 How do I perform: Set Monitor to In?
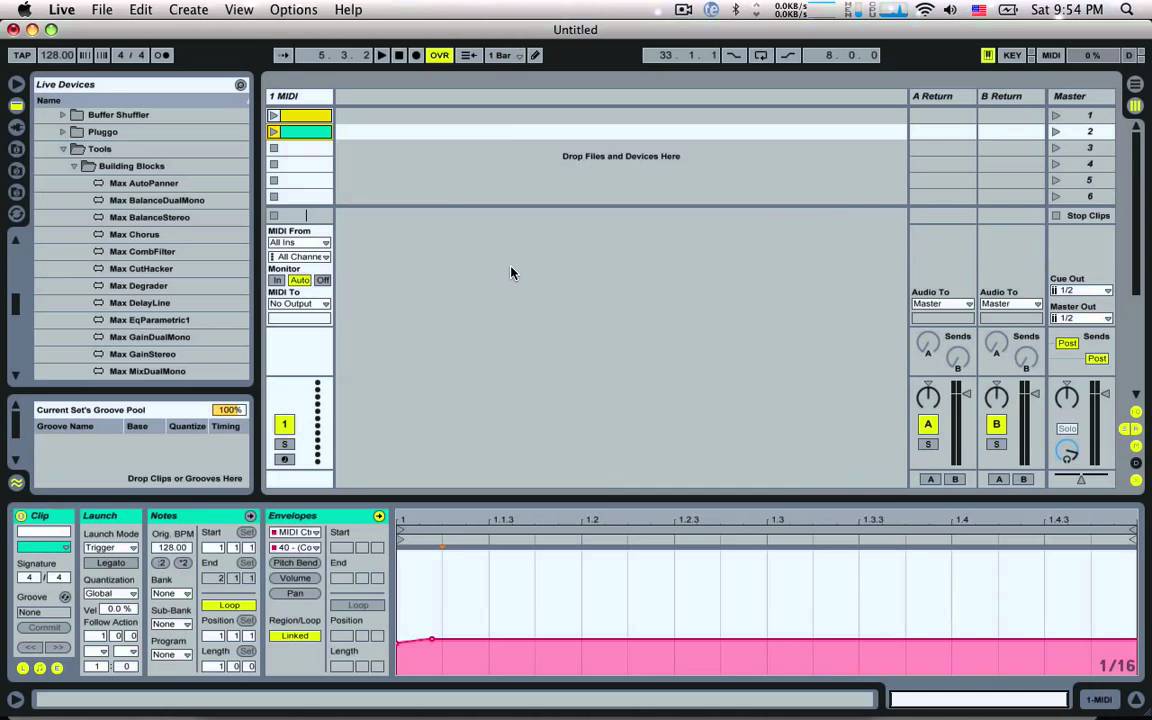[x=277, y=281]
